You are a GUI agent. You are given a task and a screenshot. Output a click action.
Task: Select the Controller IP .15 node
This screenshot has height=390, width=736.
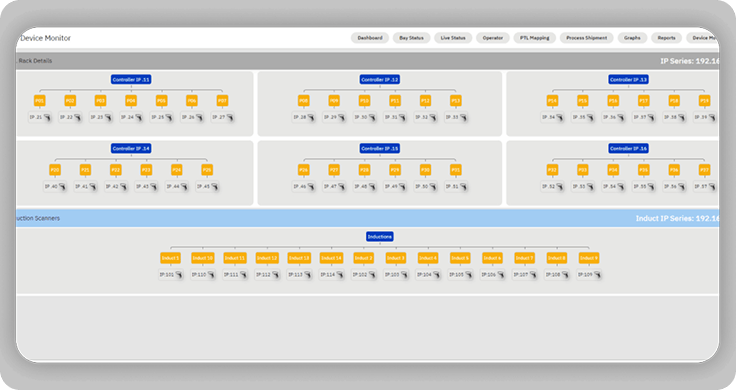[x=380, y=149]
